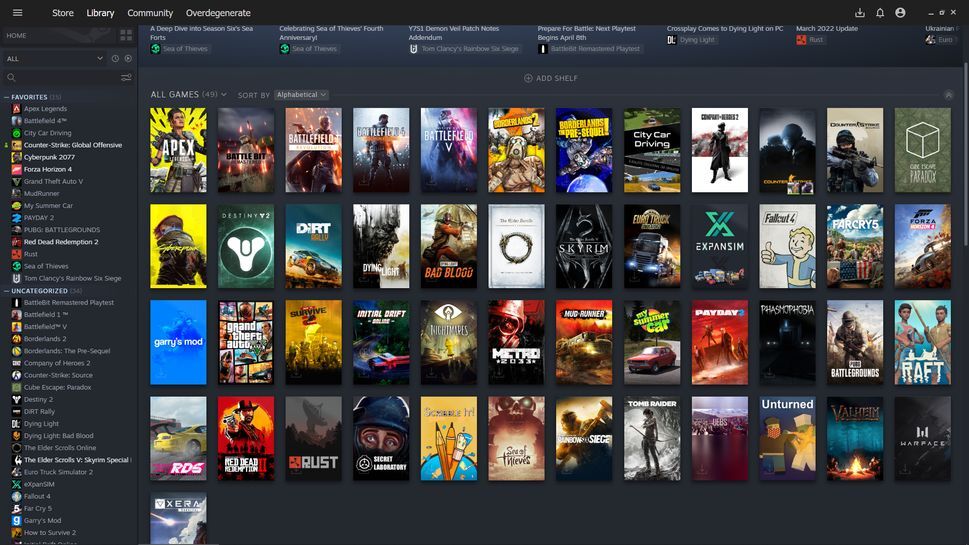Select Grand Theft Auto V in sidebar
The height and width of the screenshot is (545, 969).
tap(53, 182)
